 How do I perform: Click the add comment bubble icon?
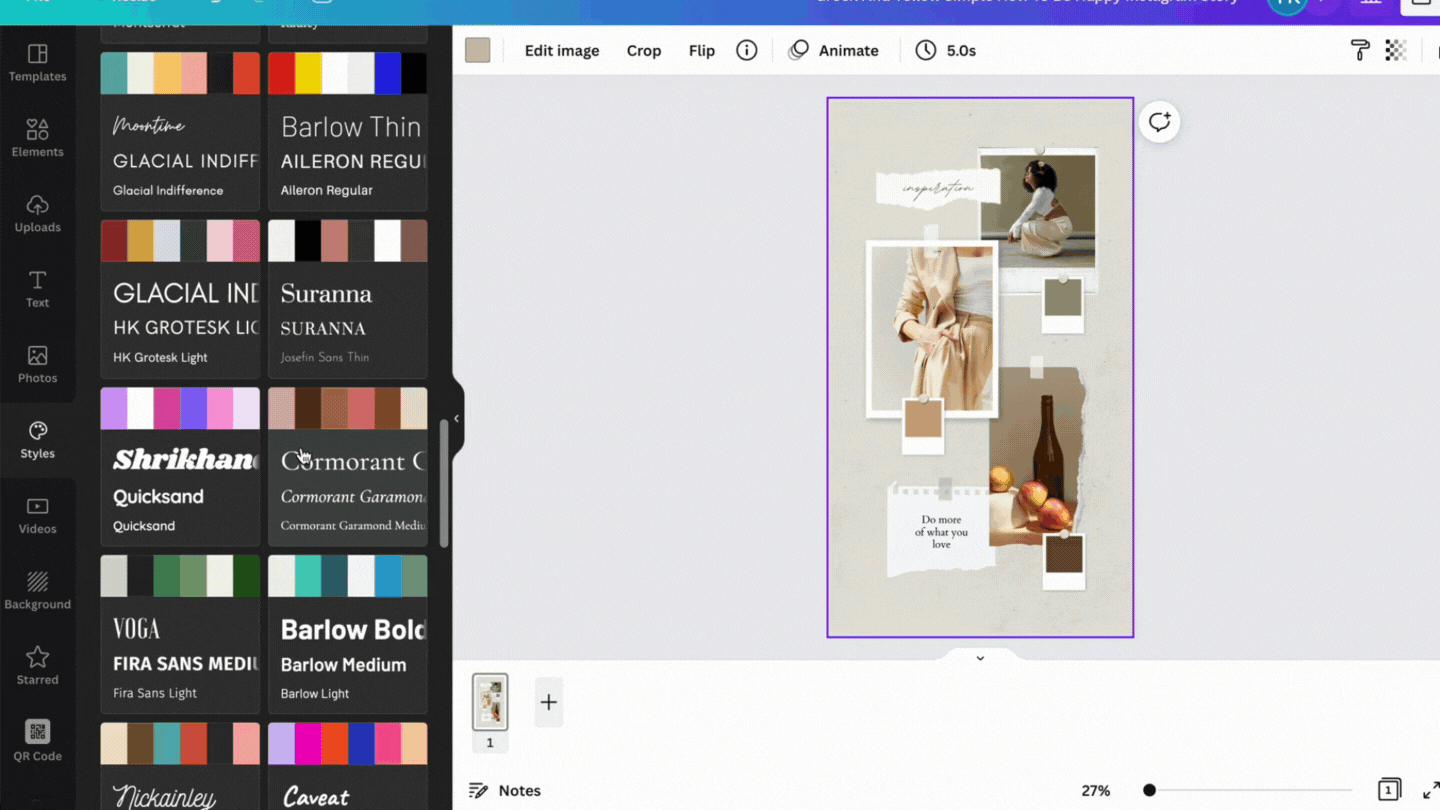(x=1160, y=122)
